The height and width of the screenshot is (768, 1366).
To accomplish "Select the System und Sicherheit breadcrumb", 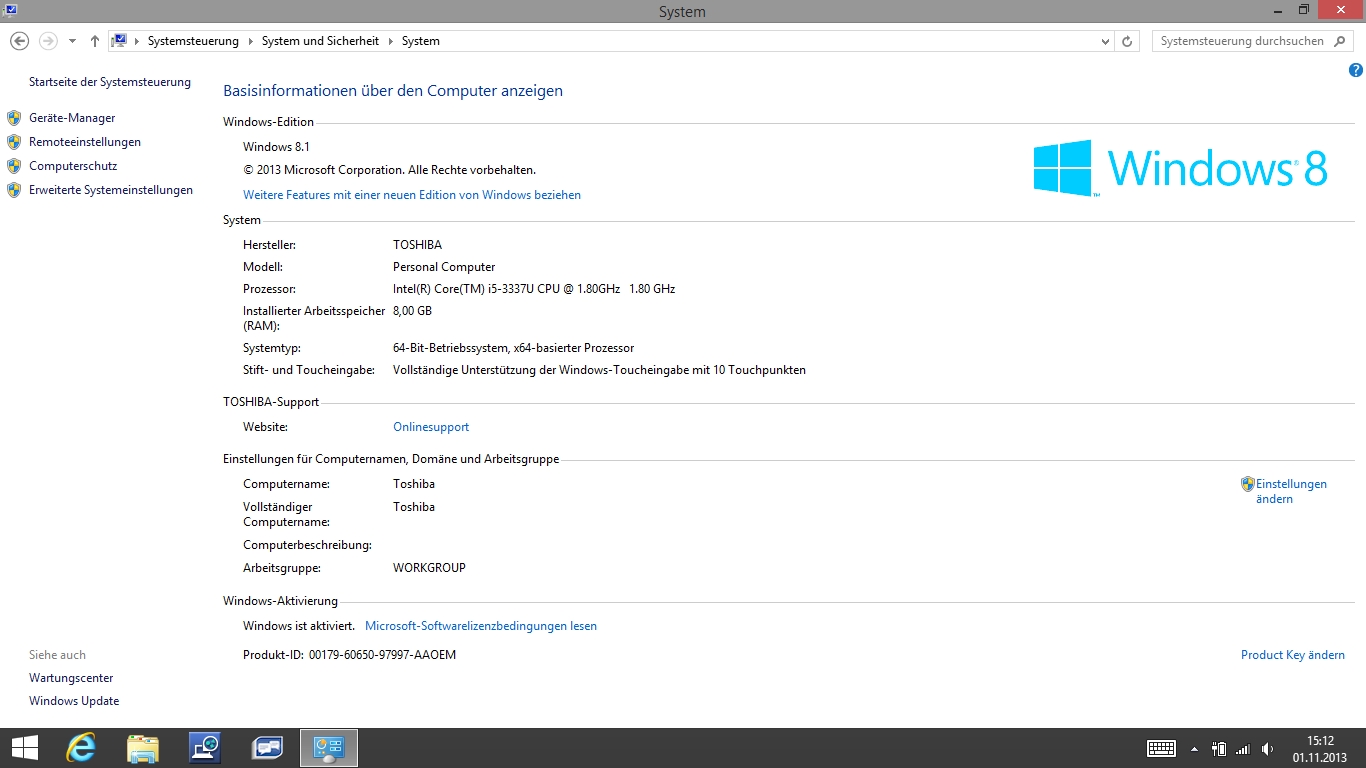I will point(320,41).
